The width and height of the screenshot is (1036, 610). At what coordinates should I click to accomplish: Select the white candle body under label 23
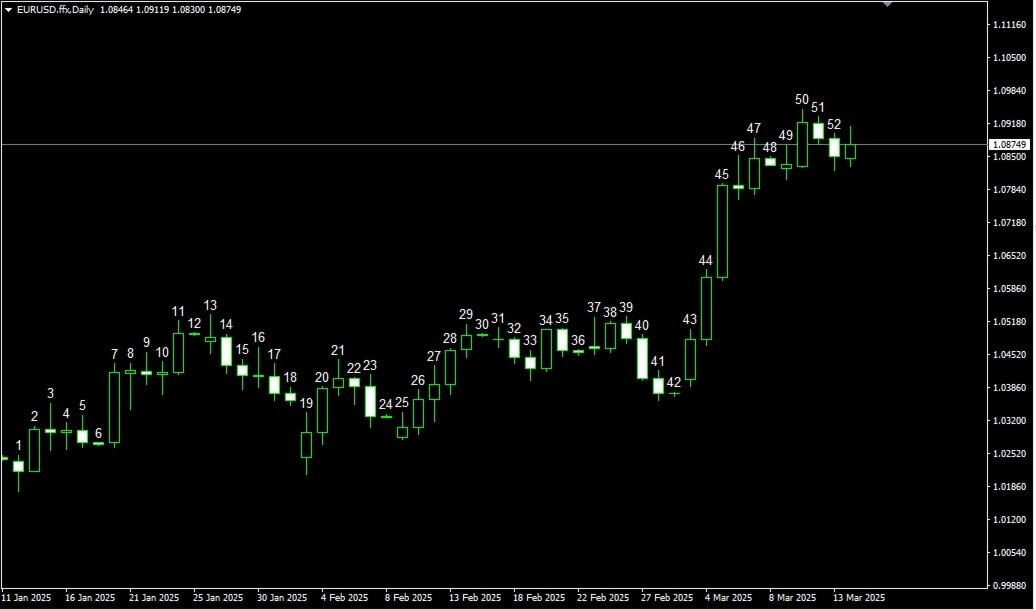click(x=370, y=402)
